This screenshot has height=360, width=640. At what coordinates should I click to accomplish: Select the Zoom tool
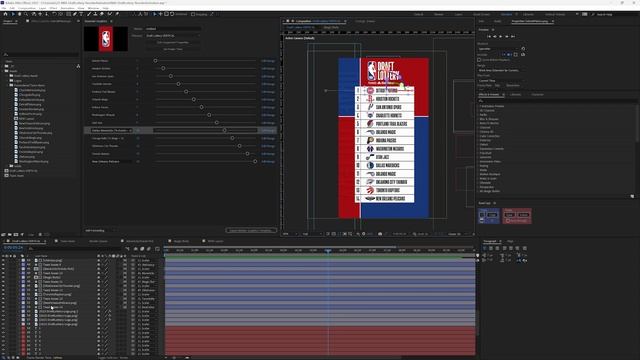(26, 14)
